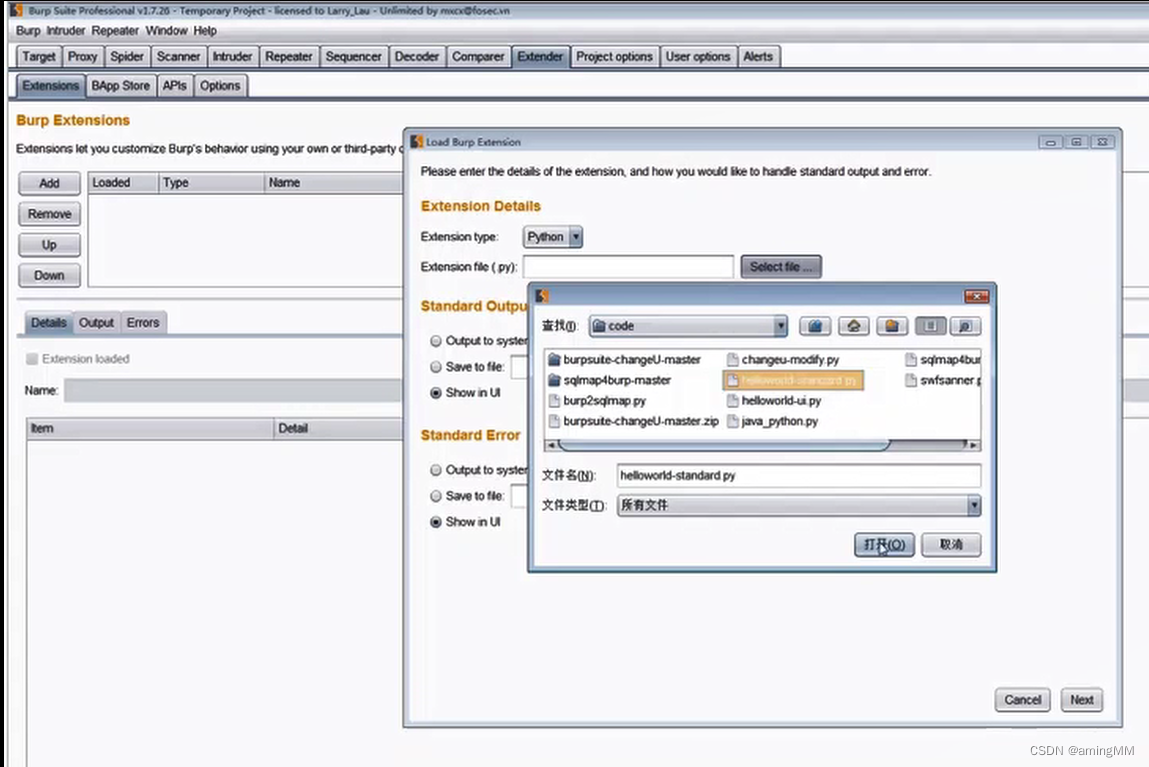Create a new folder in file chooser
1149x767 pixels.
pos(892,326)
